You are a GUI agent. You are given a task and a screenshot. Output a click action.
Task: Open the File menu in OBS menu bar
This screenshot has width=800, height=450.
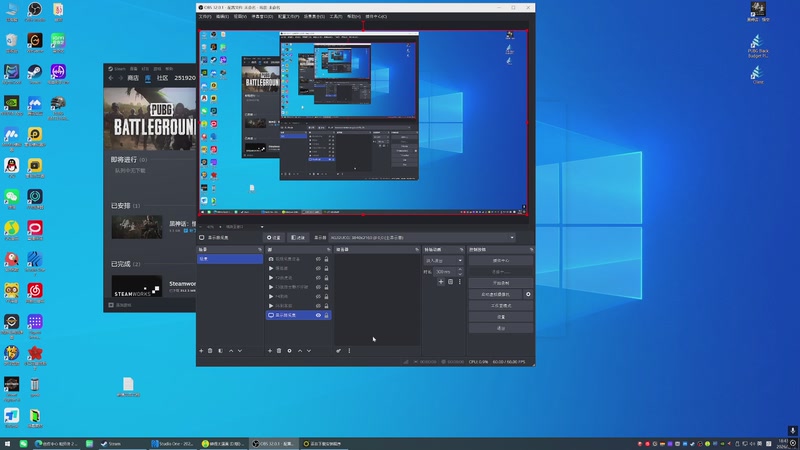coord(205,17)
